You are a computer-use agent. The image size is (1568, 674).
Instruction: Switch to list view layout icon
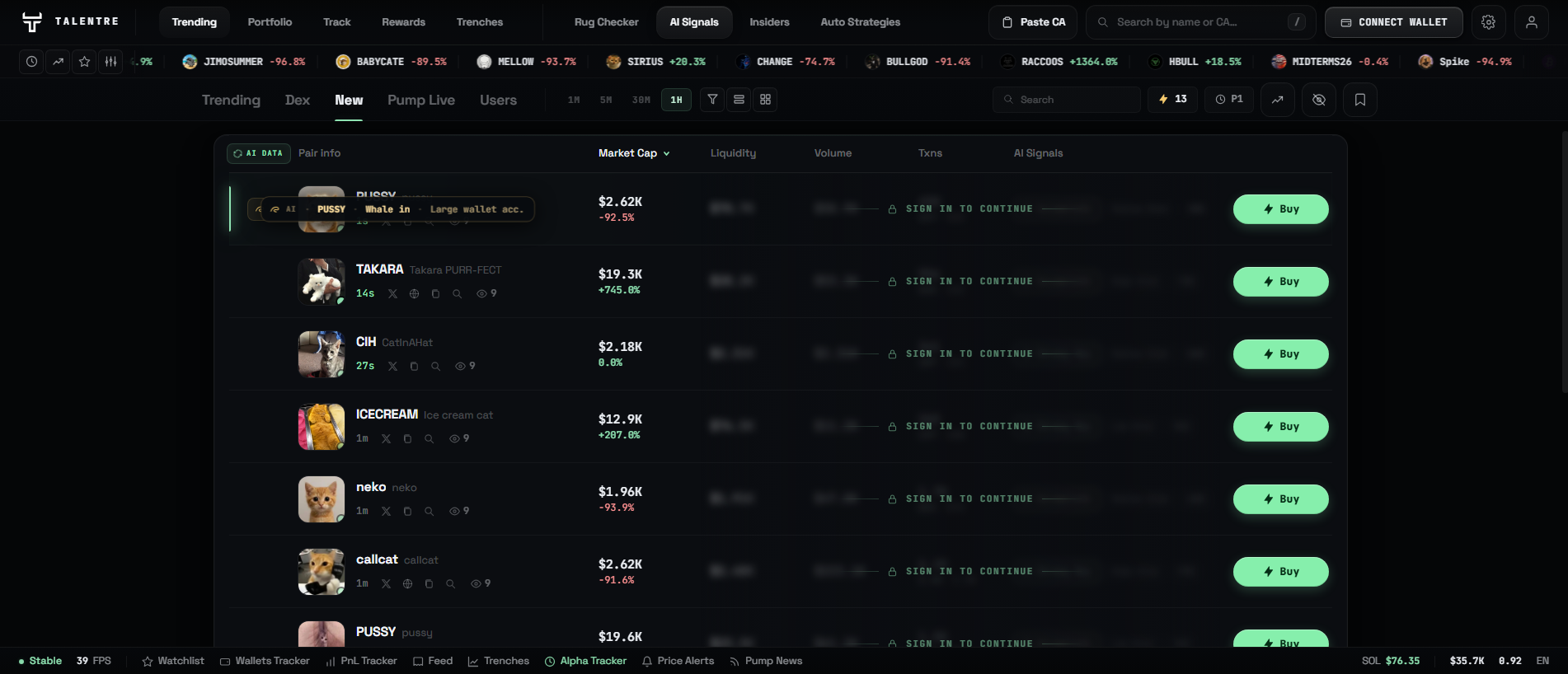point(739,100)
